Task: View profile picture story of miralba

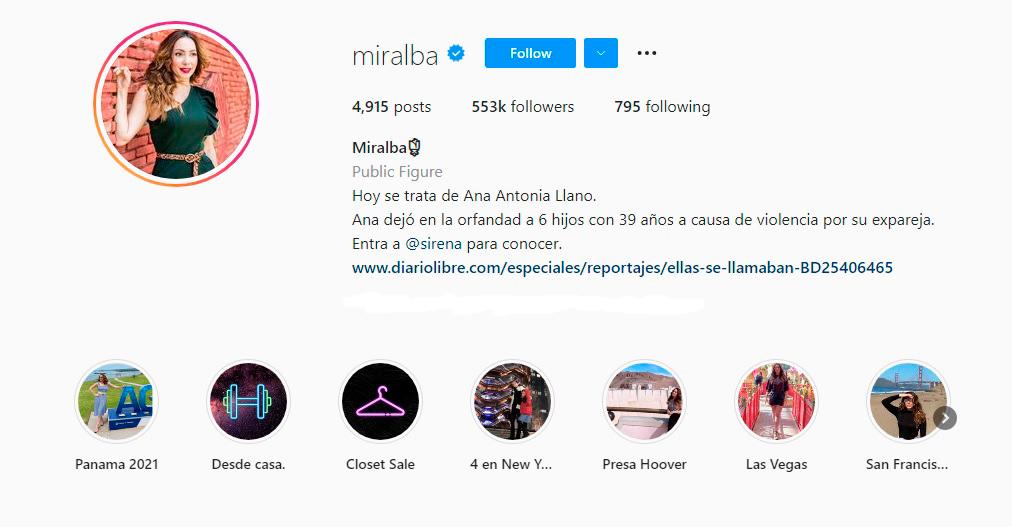Action: click(x=176, y=104)
